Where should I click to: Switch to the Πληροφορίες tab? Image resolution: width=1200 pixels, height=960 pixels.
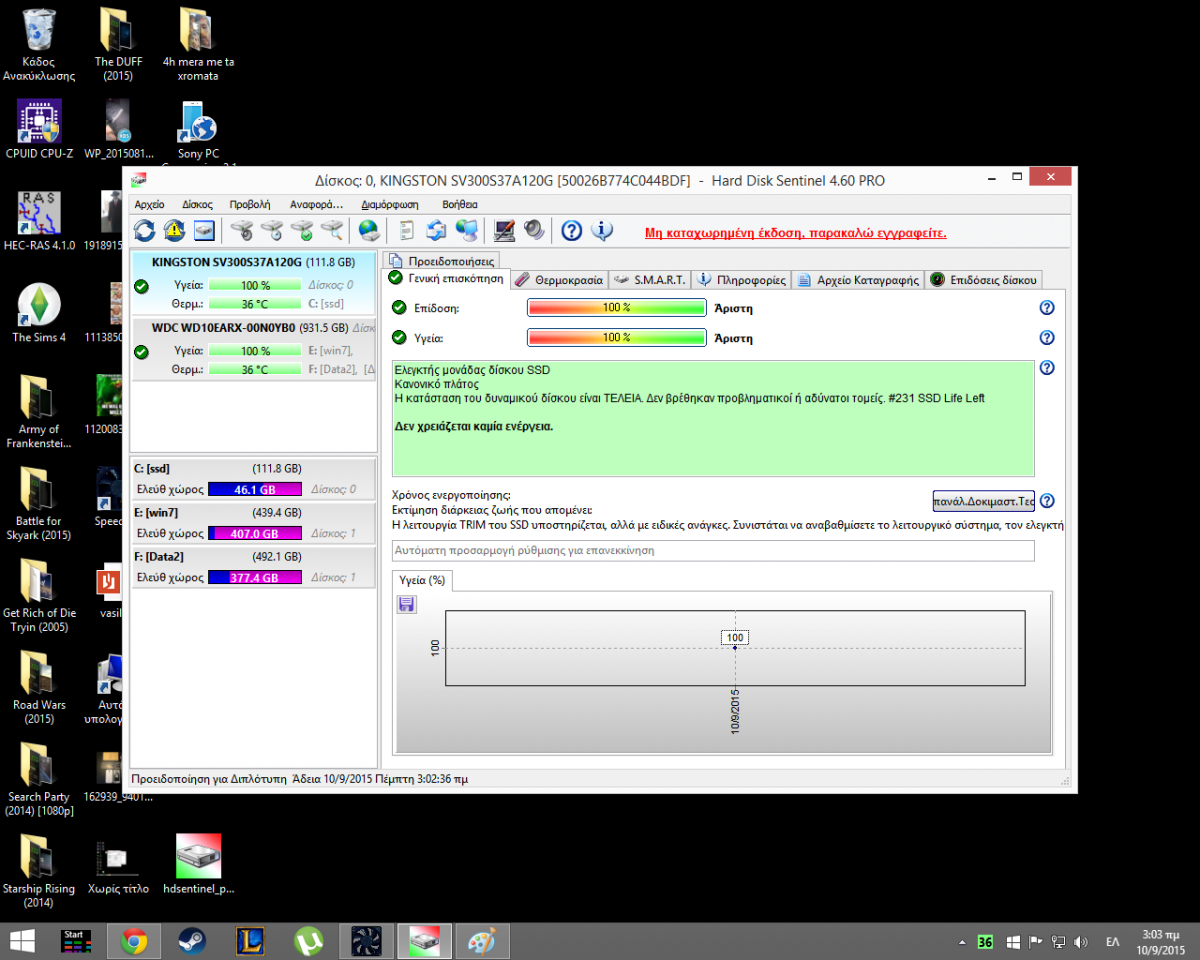pyautogui.click(x=741, y=280)
